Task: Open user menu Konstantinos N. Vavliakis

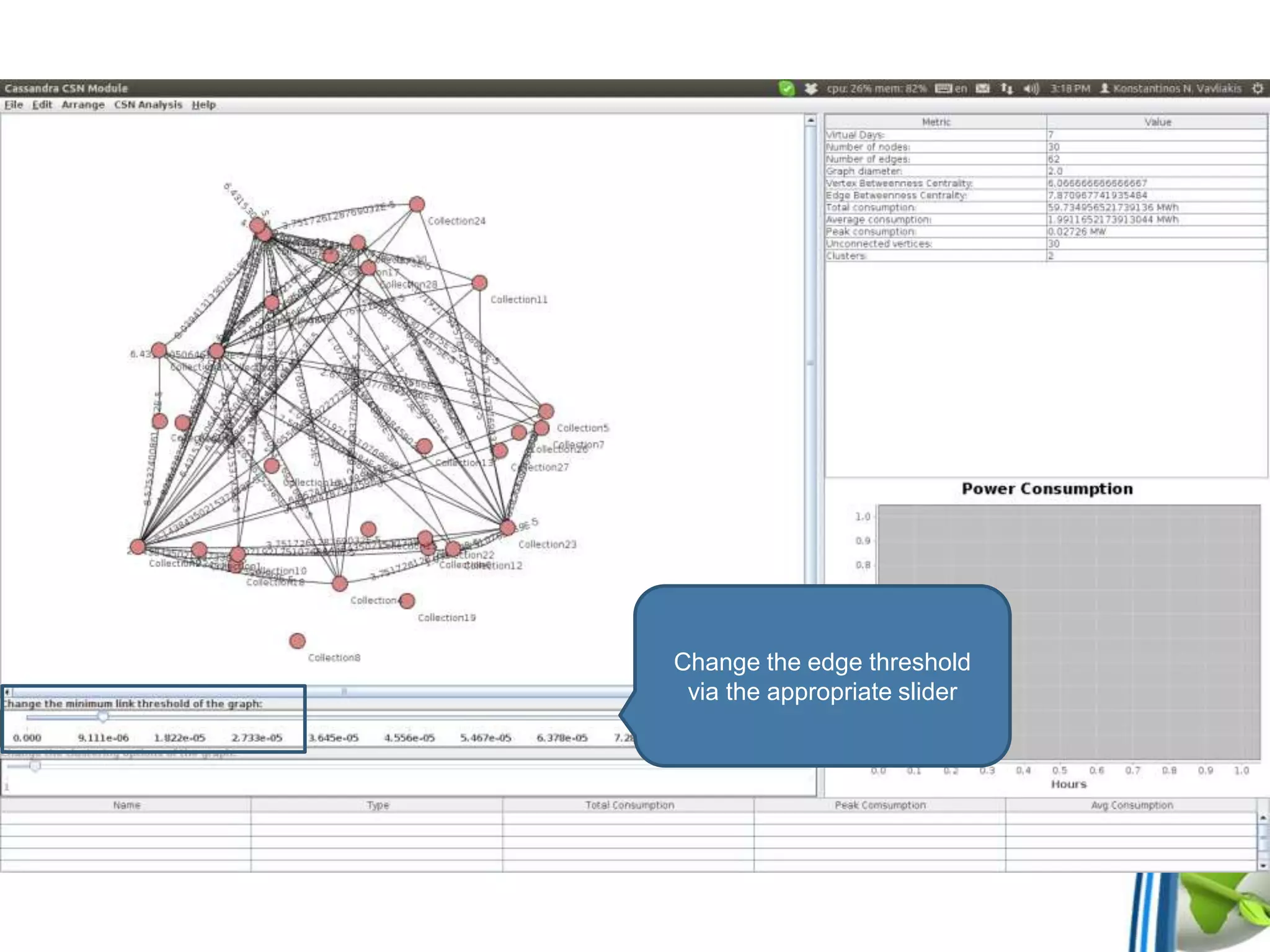Action: coord(1171,89)
